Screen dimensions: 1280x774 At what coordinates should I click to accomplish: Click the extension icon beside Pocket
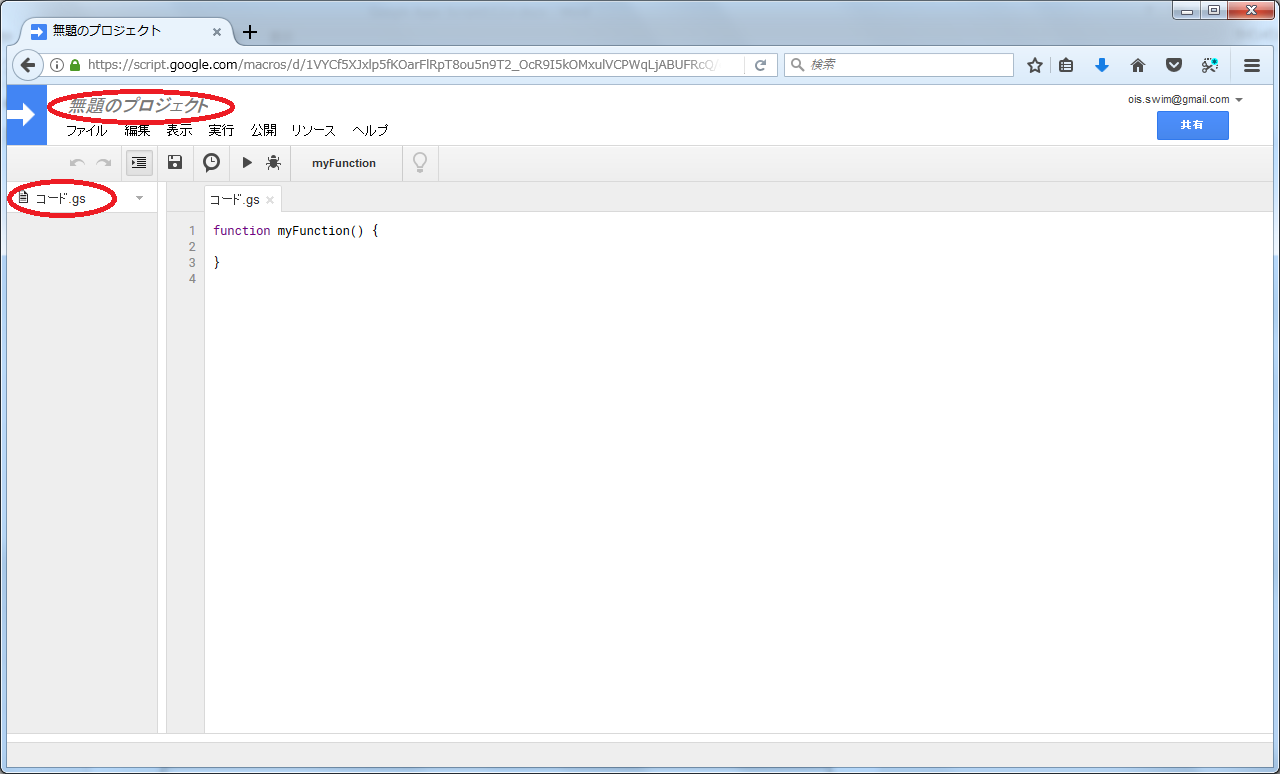pyautogui.click(x=1210, y=65)
